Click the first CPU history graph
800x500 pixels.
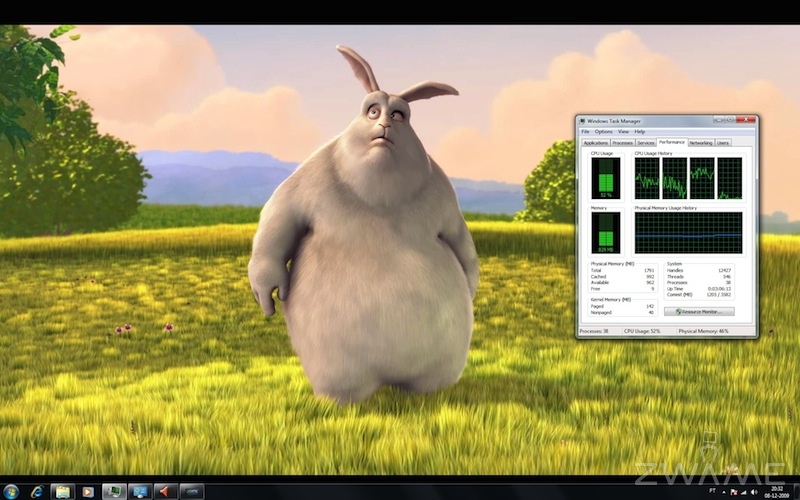click(x=647, y=178)
